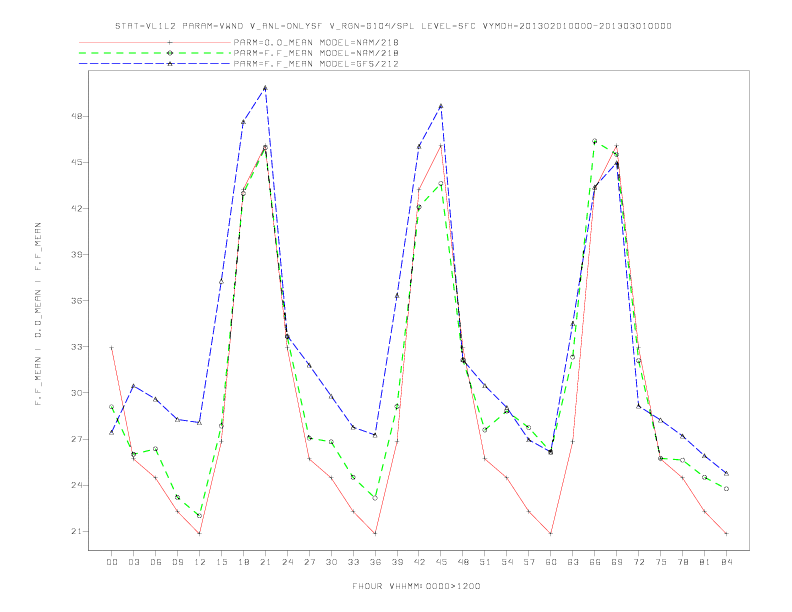This screenshot has width=792, height=612.
Task: Click green circle data point at hour 36
Action: point(375,498)
